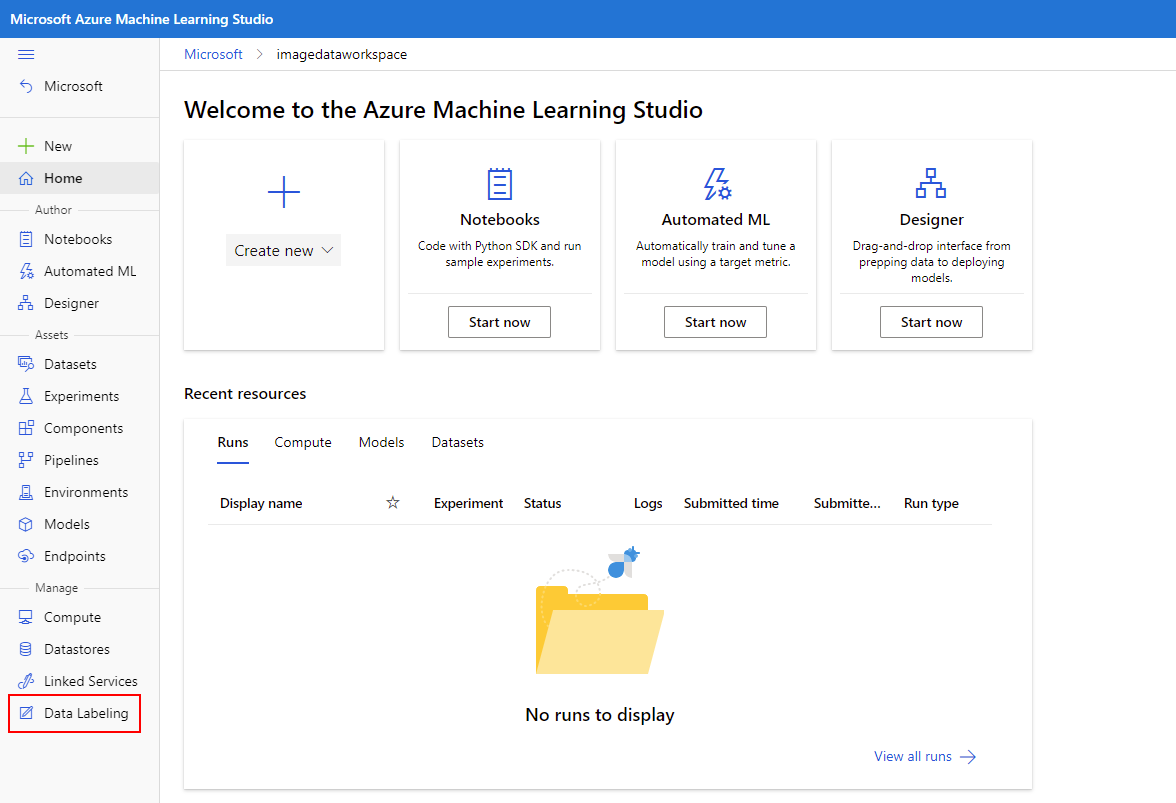
Task: Click the Experiments flask icon
Action: (x=26, y=396)
